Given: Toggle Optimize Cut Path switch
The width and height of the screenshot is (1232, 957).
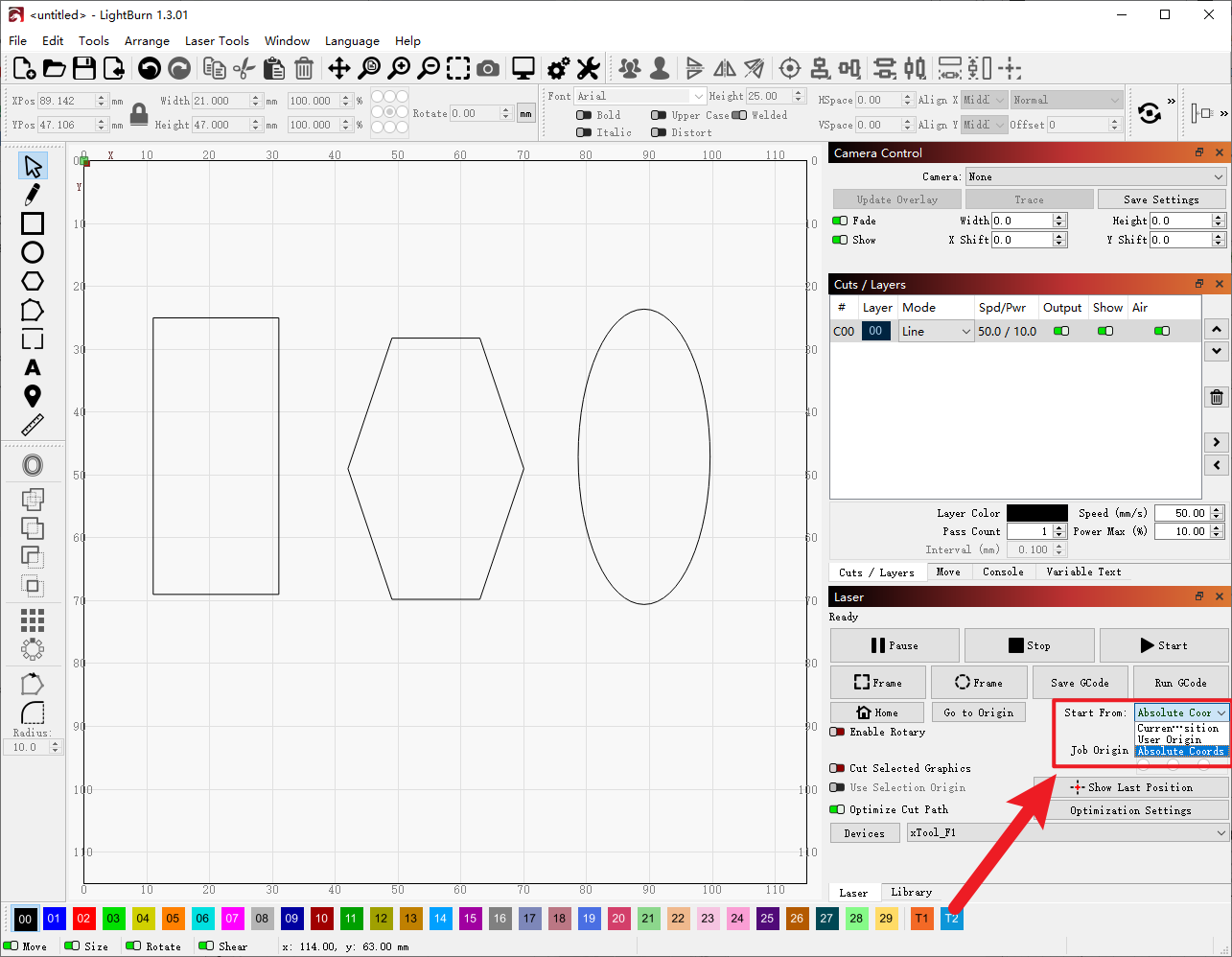Looking at the screenshot, I should 837,809.
